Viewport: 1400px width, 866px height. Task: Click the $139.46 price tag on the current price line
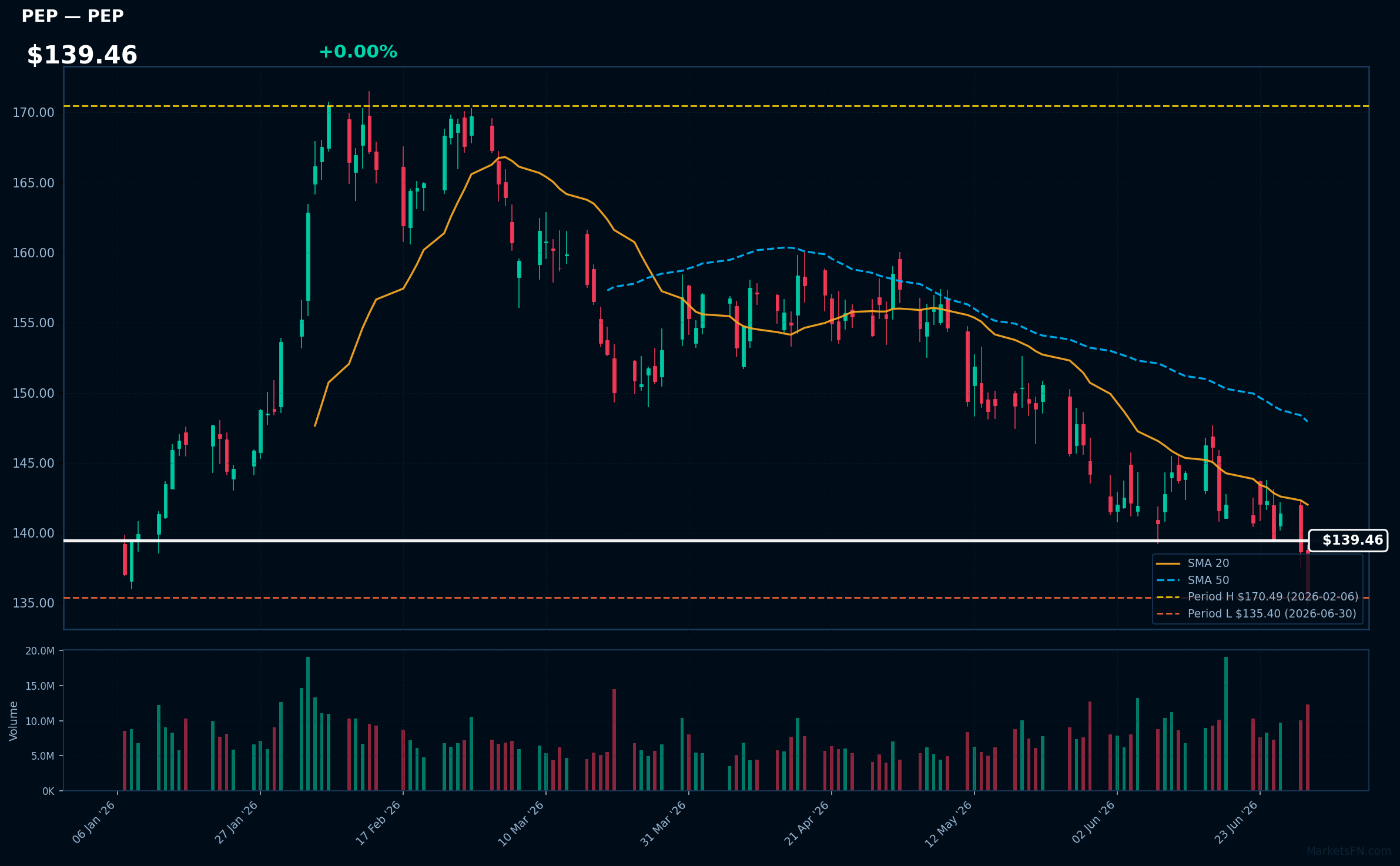pos(1348,541)
